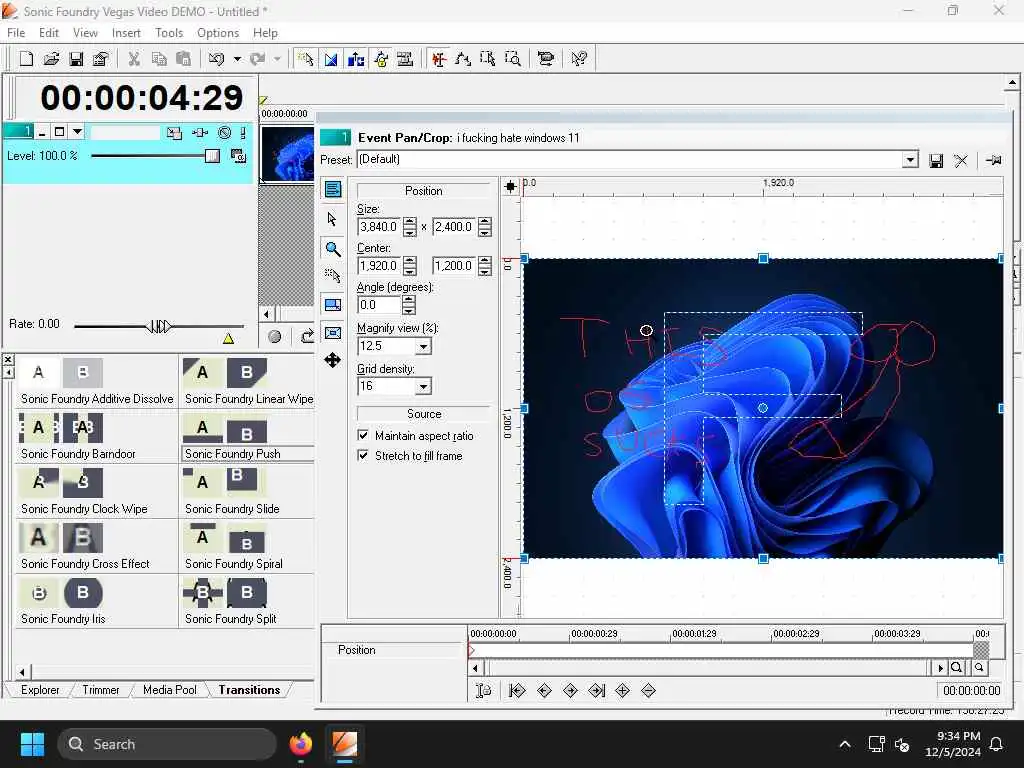Click the track Level slider handle
Screen dimensions: 1024x768
click(x=212, y=155)
